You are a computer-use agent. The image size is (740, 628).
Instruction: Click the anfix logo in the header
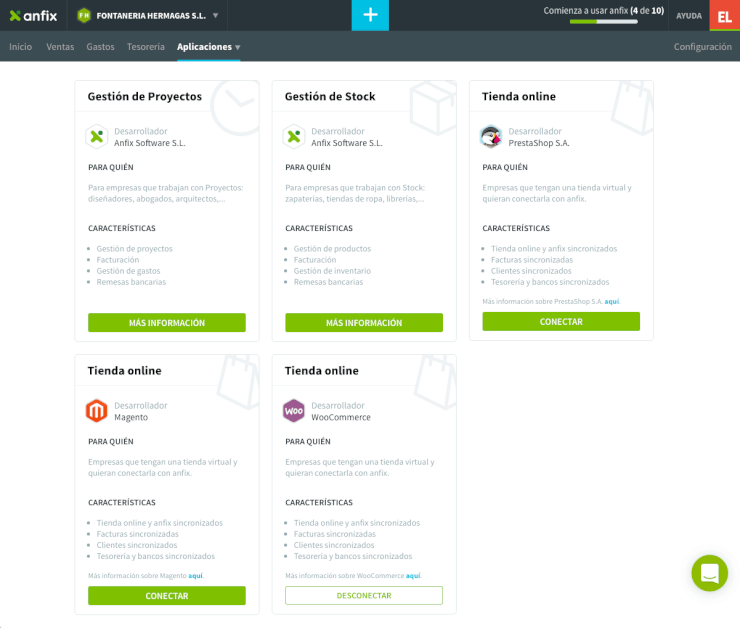pyautogui.click(x=33, y=15)
